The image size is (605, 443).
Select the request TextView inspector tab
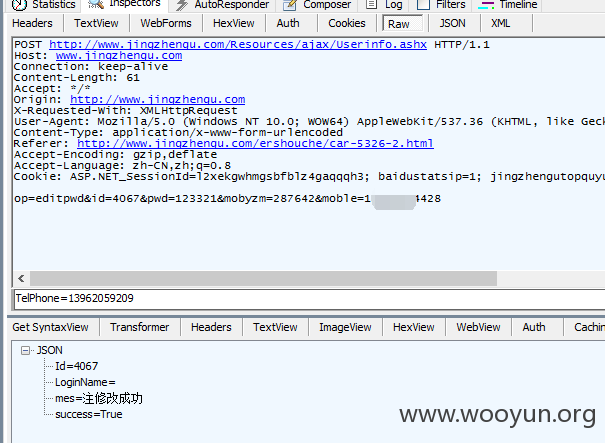click(96, 23)
